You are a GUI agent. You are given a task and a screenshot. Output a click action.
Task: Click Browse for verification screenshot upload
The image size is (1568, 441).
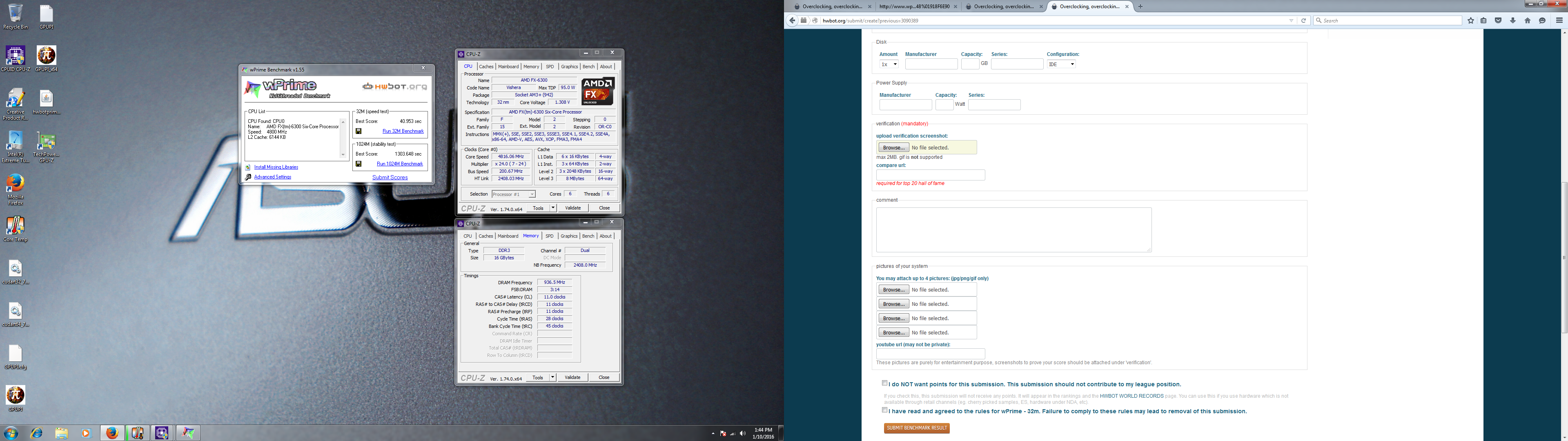pos(893,147)
